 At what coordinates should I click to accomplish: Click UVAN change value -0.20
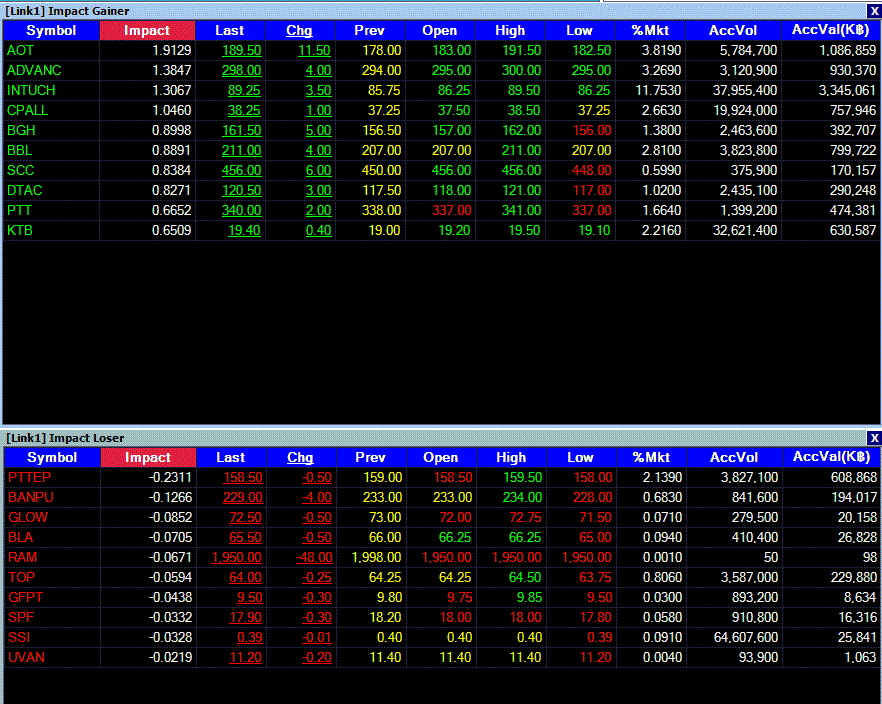click(x=317, y=657)
